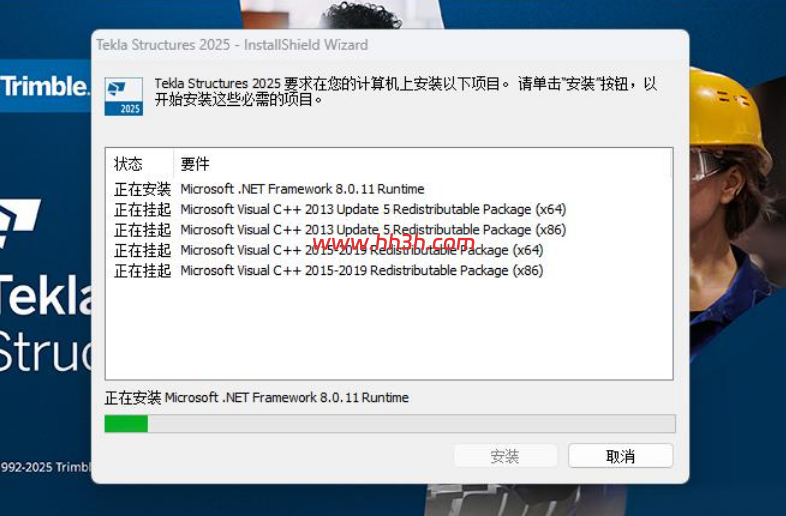Select Visual C++ 2013 Update 5 (x86) row
Screen dimensions: 786x516
[x=388, y=230]
